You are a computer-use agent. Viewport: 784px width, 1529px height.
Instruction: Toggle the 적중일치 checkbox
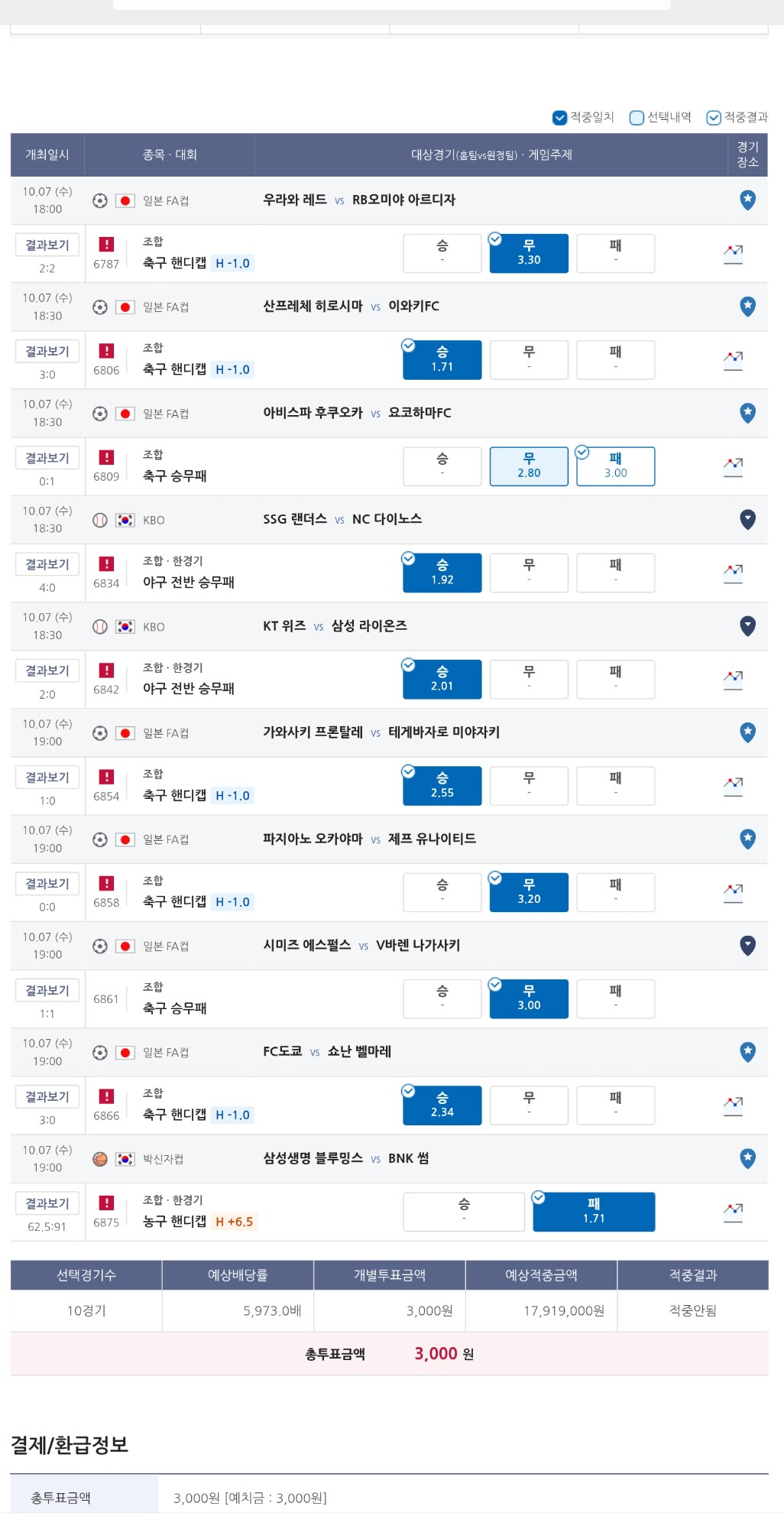pos(559,118)
